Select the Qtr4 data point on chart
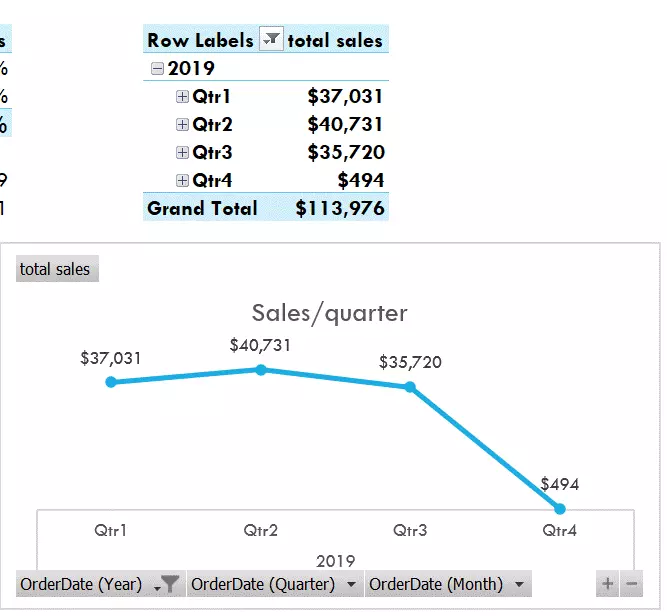Viewport: 667px width, 616px height. [559, 510]
